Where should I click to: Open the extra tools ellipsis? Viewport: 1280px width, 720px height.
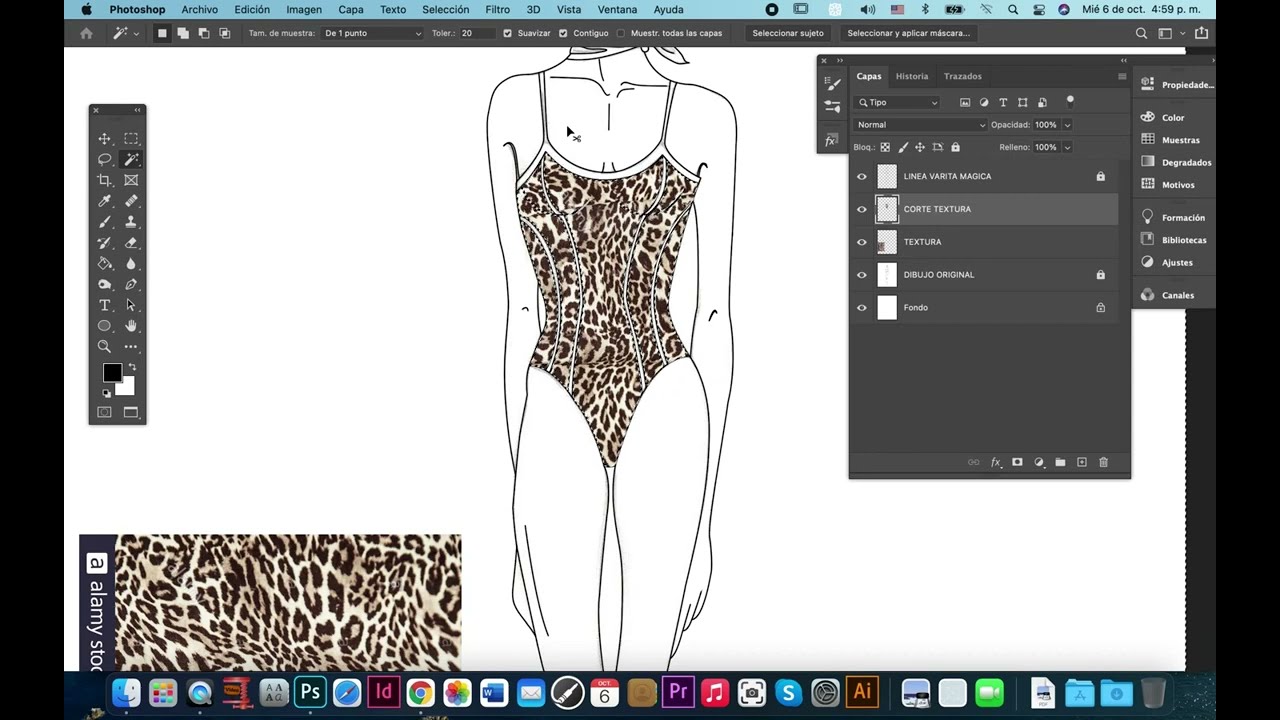[131, 347]
